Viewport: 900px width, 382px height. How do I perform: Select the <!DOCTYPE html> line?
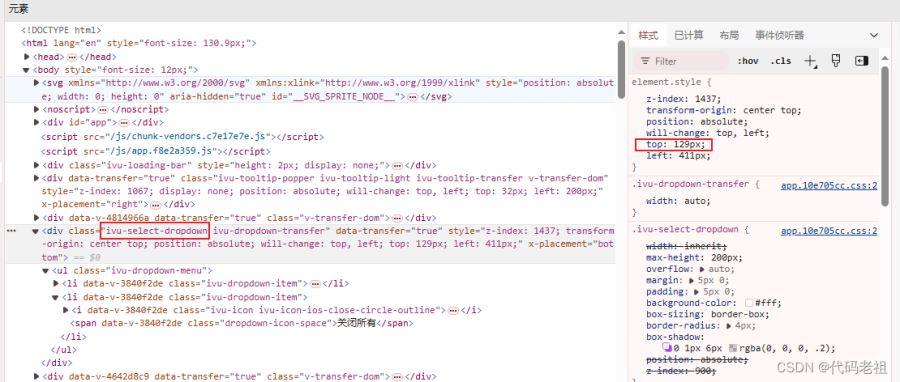tap(61, 30)
